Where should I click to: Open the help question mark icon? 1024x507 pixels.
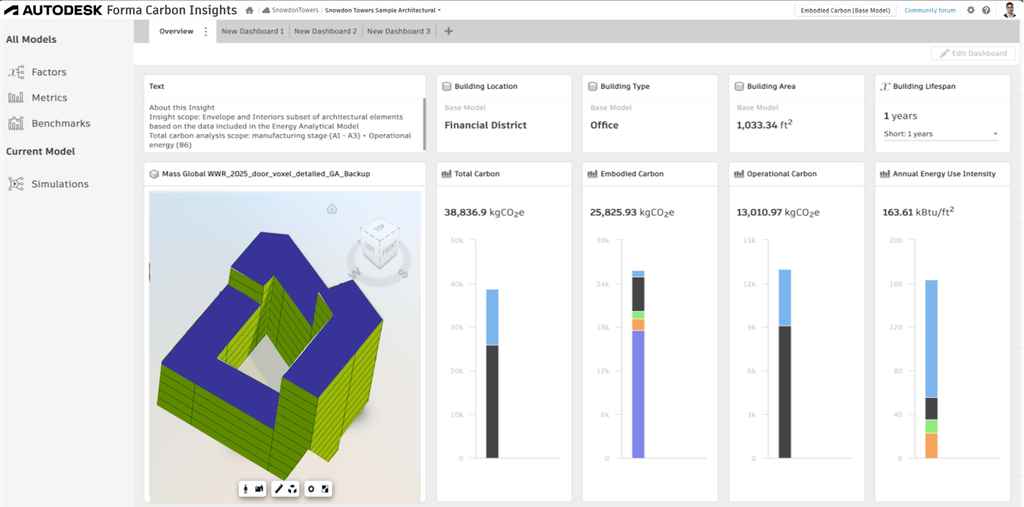(x=985, y=10)
